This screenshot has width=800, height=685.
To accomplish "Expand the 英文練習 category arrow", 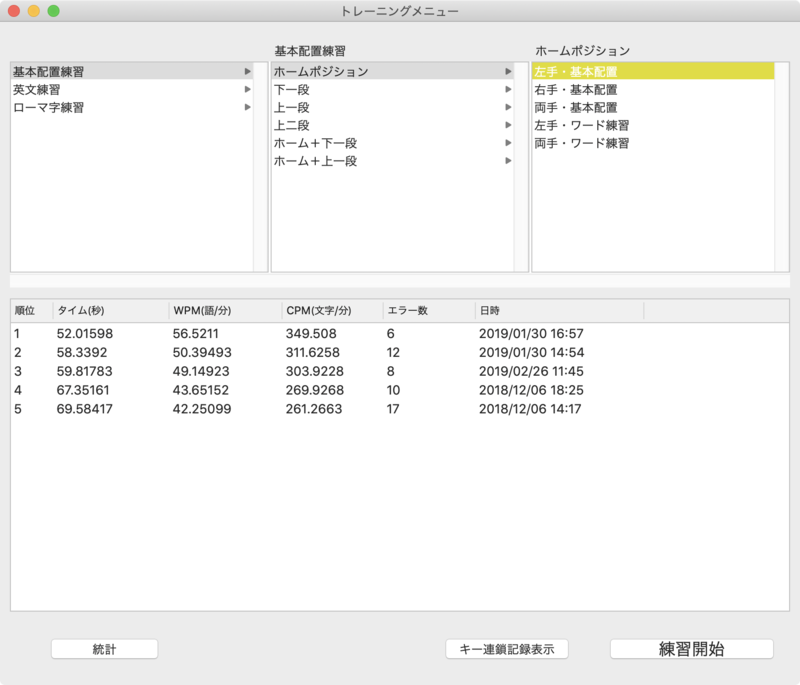I will (247, 89).
